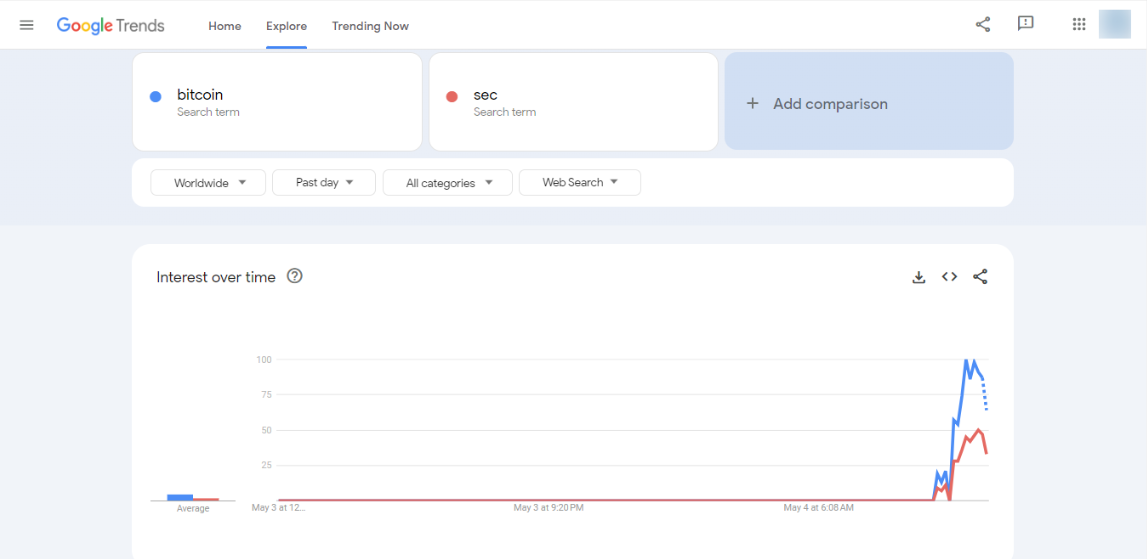Open the user account avatar
This screenshot has width=1147, height=559.
(1114, 24)
